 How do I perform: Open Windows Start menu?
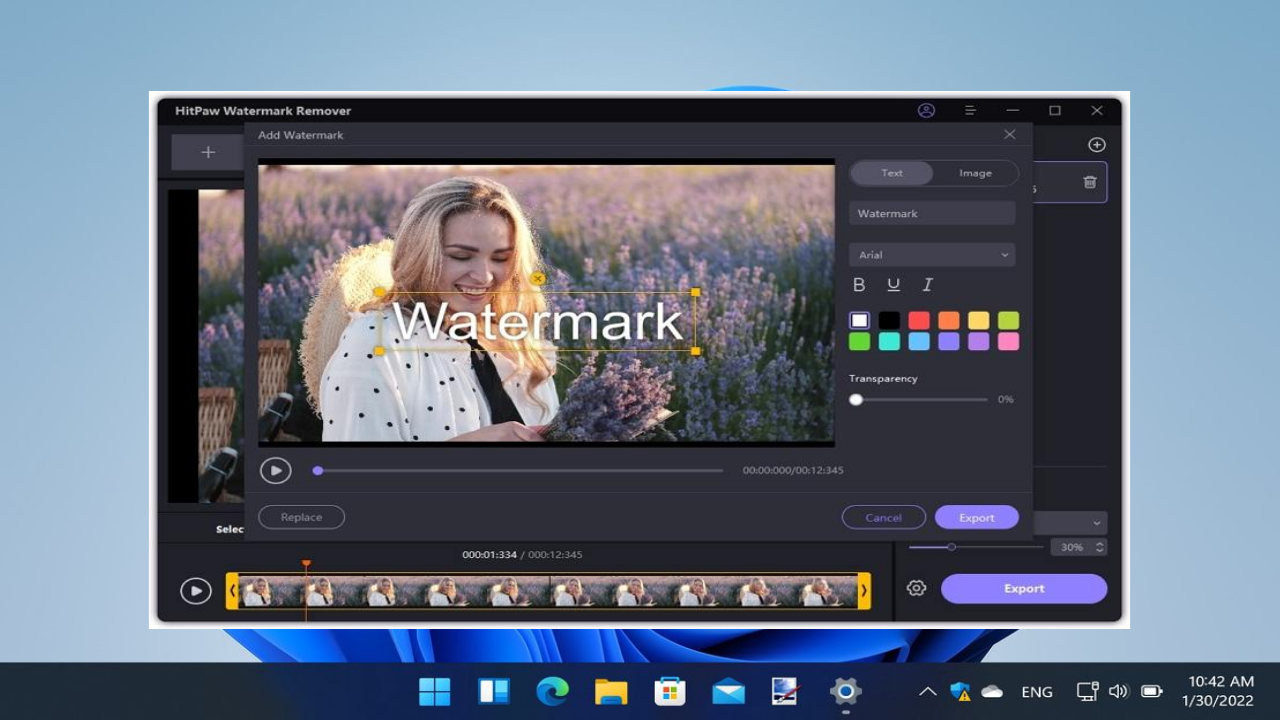pos(435,691)
